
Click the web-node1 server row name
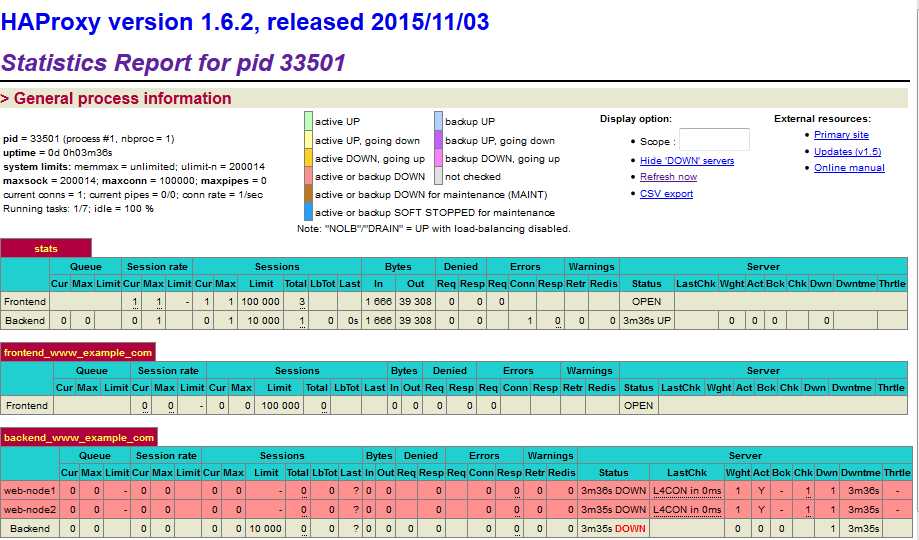29,491
